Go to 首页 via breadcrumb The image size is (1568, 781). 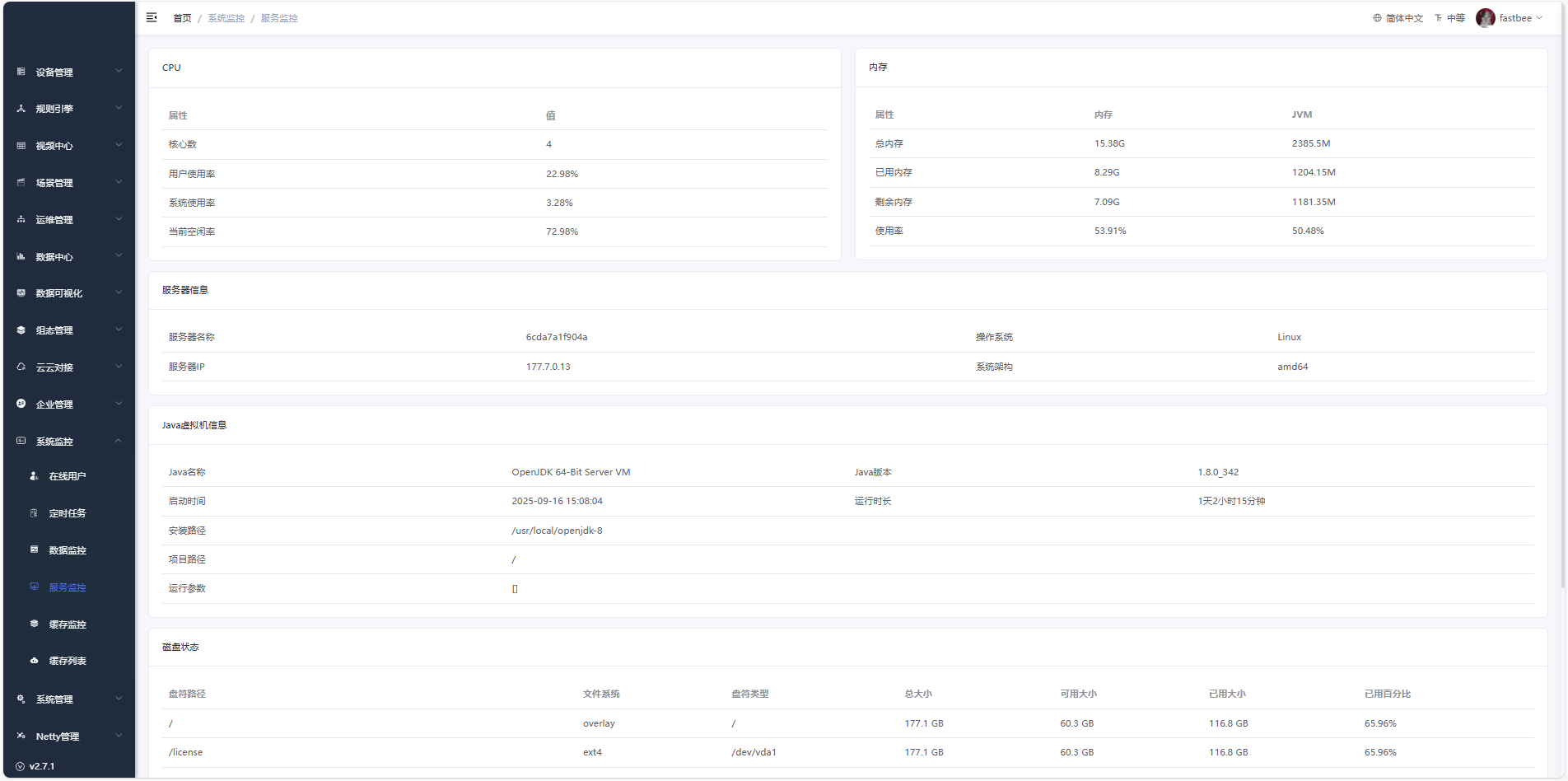click(x=182, y=18)
